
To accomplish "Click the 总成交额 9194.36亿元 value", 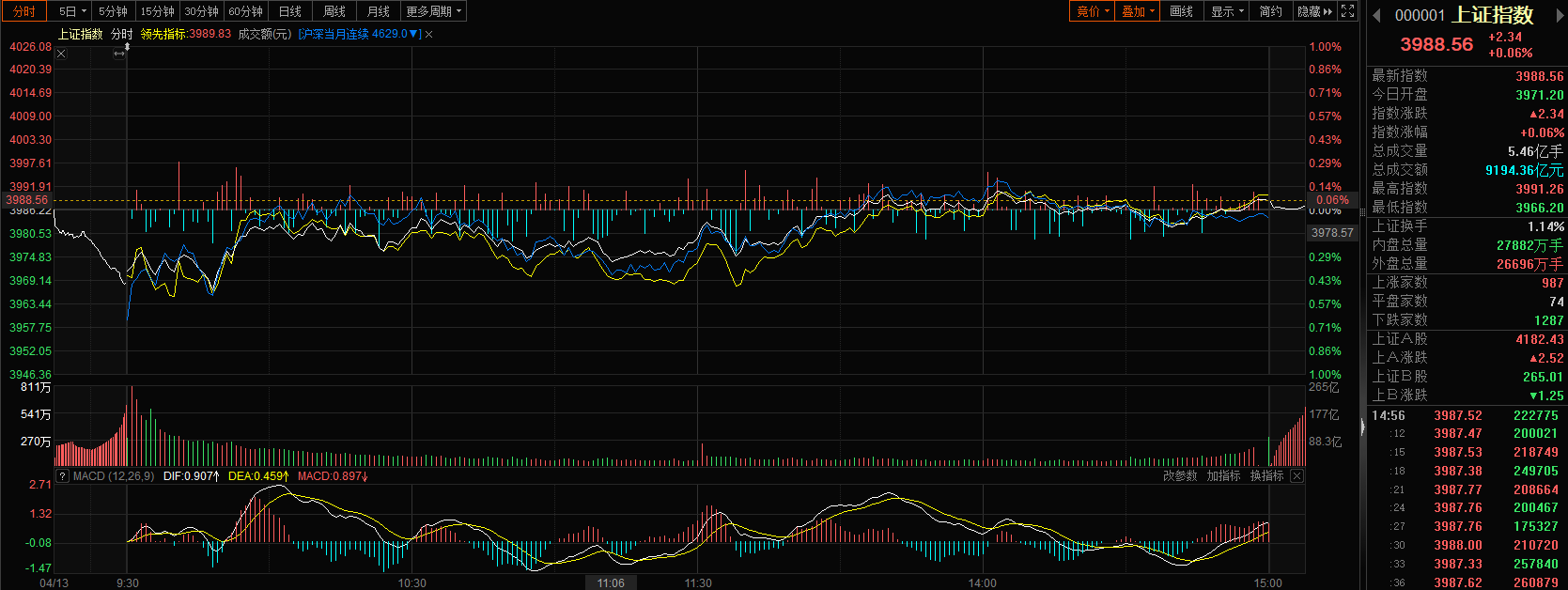I will 1524,170.
